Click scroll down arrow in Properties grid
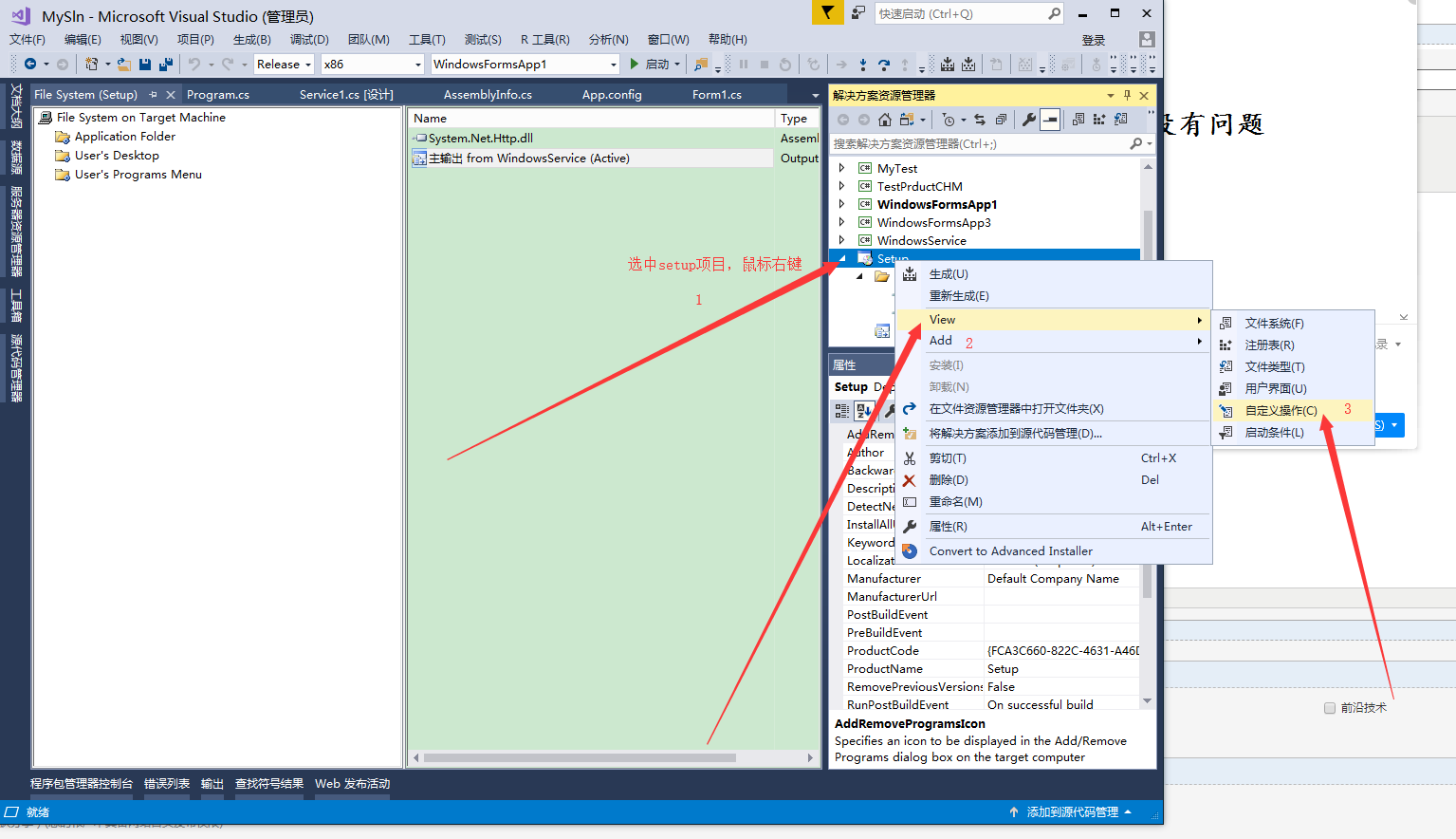Viewport: 1456px width, 839px height. pos(1148,701)
